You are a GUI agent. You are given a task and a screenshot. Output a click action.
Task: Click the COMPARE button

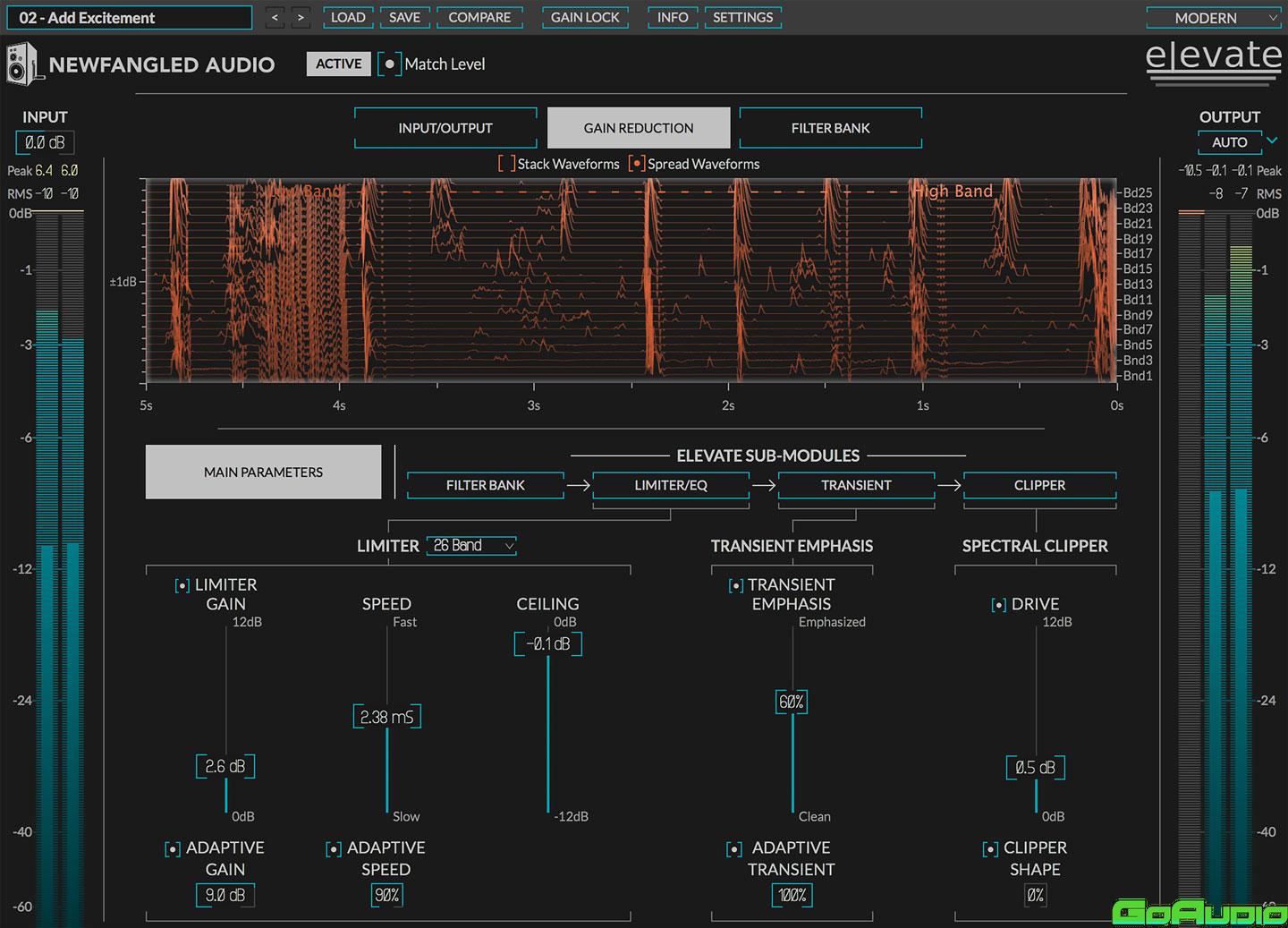pyautogui.click(x=479, y=17)
